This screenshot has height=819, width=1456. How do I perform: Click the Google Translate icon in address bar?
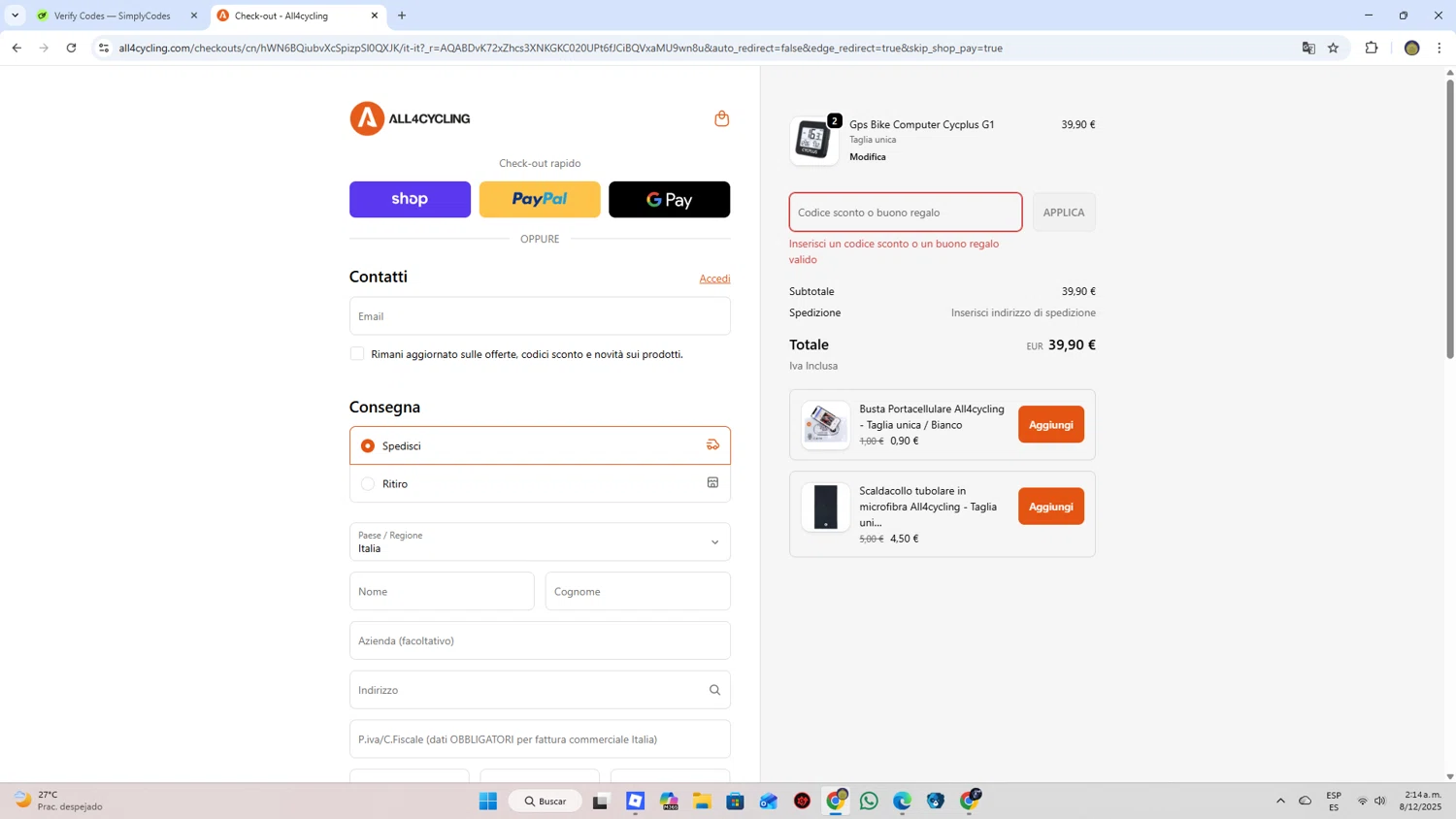(1308, 48)
